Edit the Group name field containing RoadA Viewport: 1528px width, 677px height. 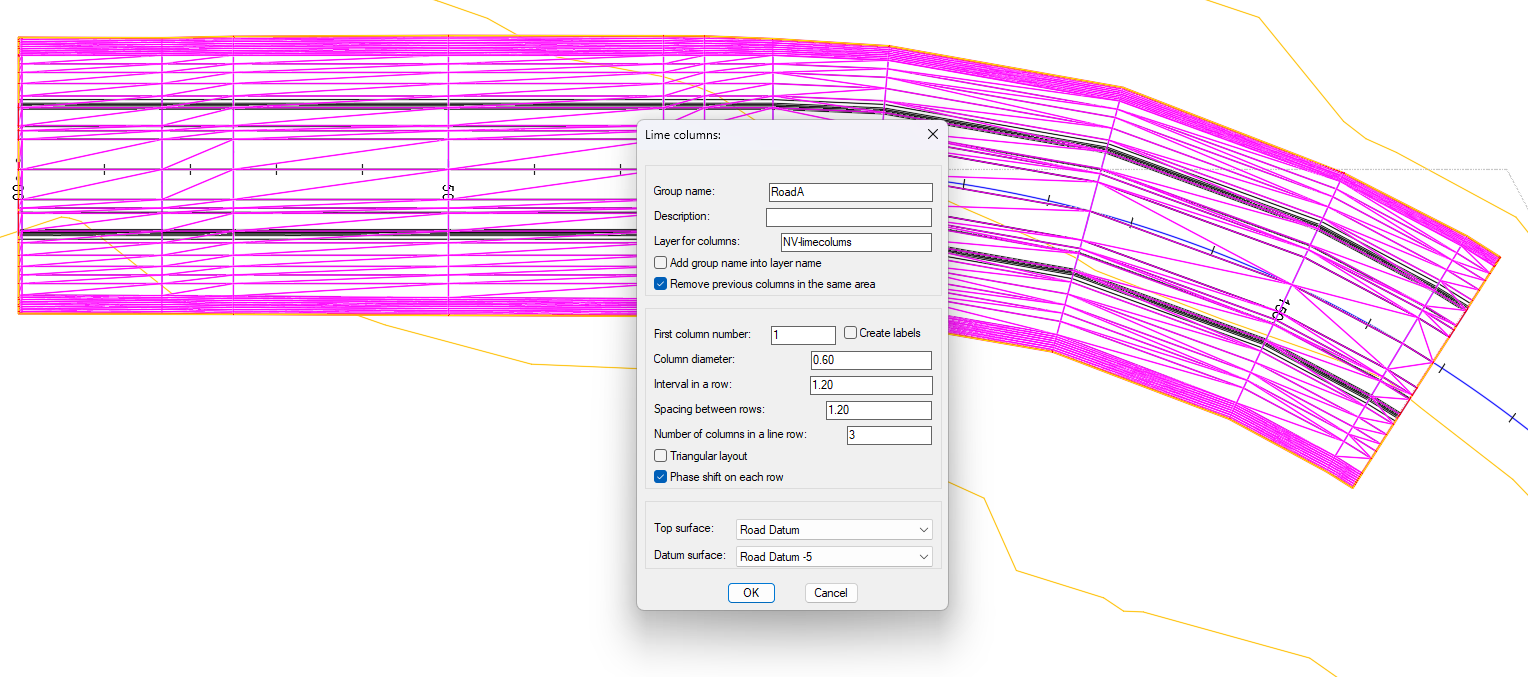tap(850, 191)
